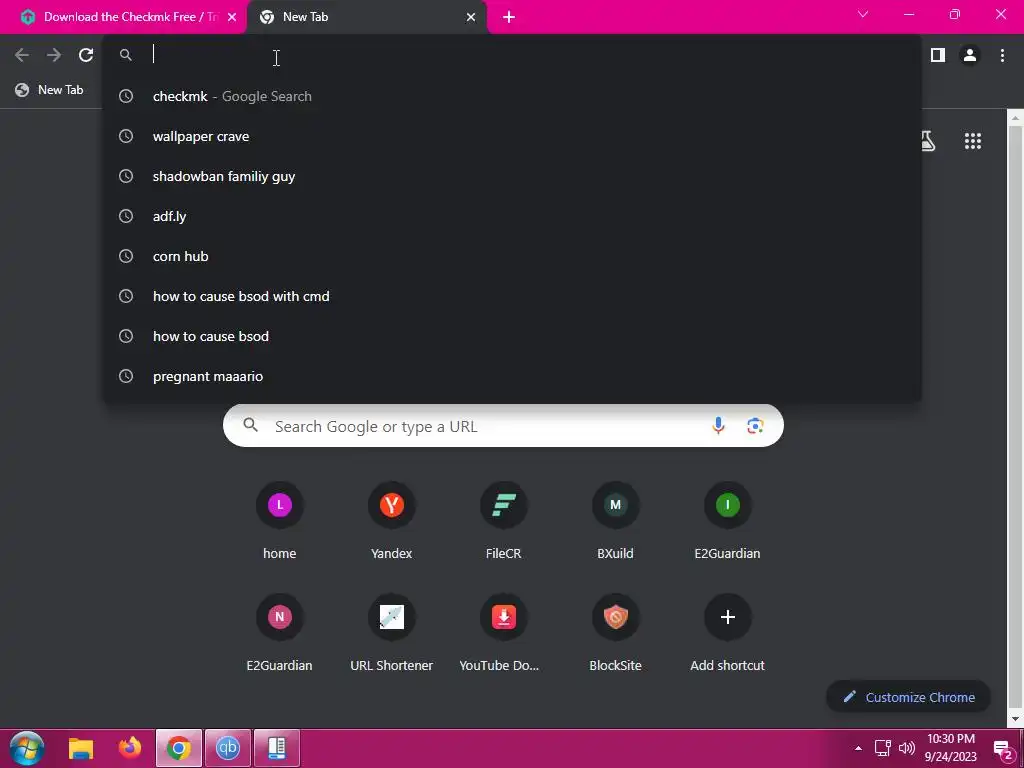This screenshot has width=1024, height=768.
Task: Click the Customize Chrome button
Action: tap(908, 697)
